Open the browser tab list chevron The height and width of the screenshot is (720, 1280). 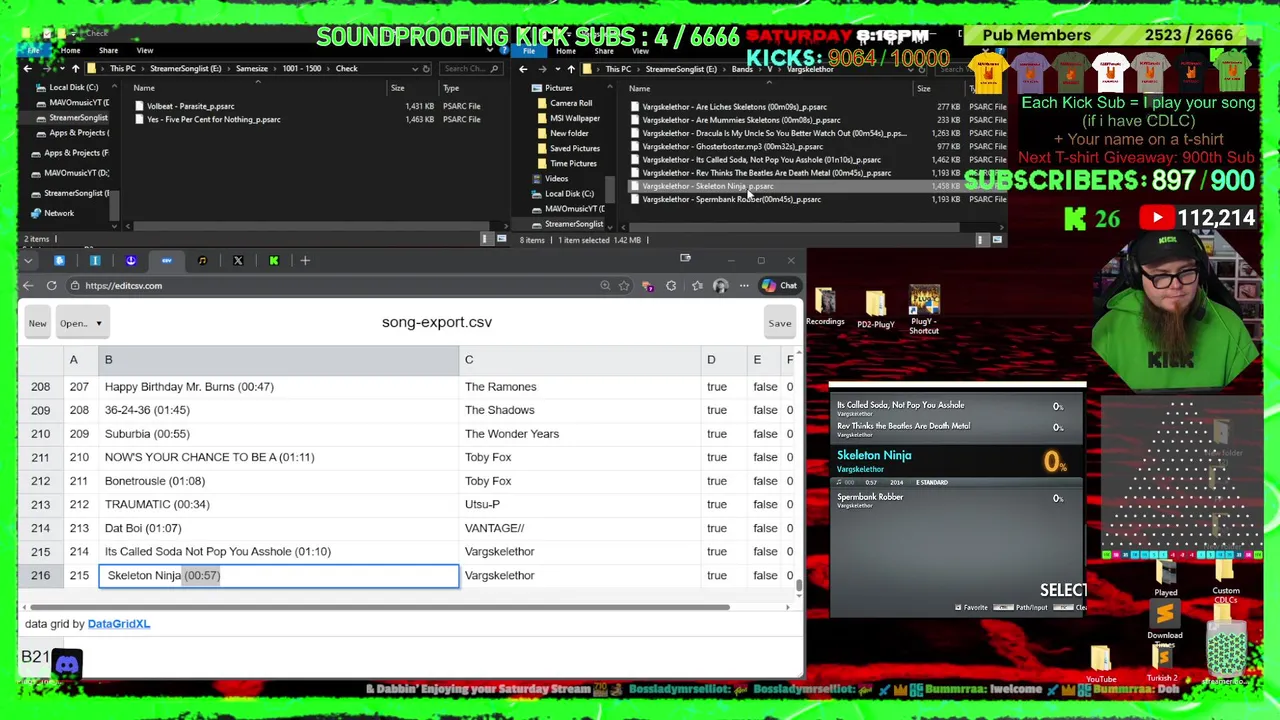[x=28, y=261]
